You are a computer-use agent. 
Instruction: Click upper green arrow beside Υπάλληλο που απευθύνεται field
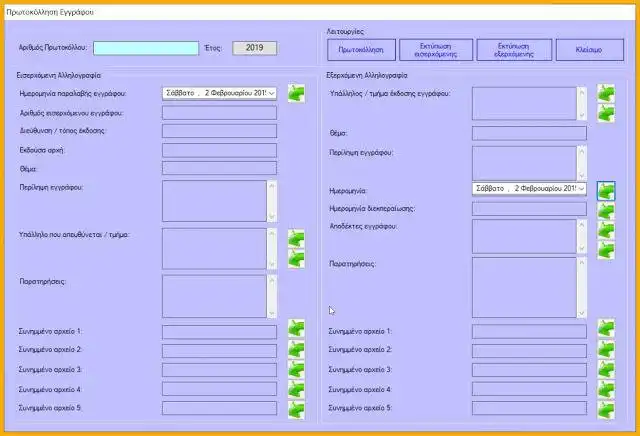296,239
